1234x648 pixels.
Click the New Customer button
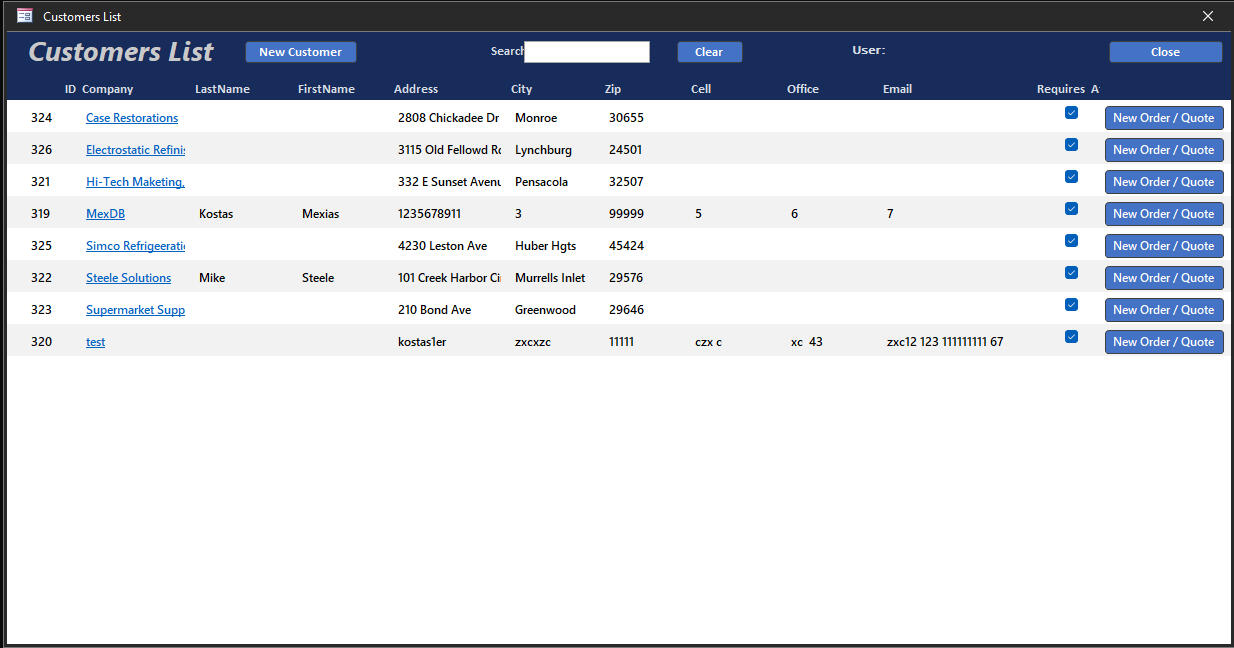click(x=300, y=52)
